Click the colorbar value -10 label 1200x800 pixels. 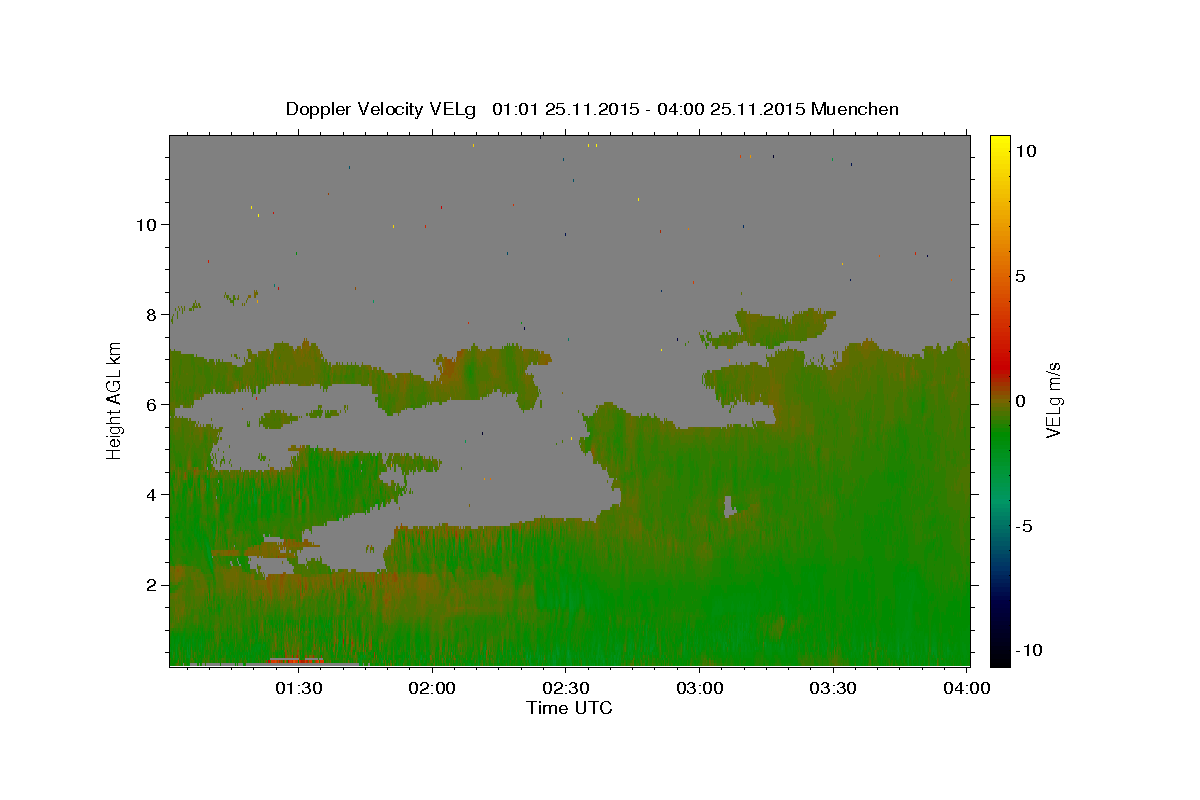pos(1028,650)
